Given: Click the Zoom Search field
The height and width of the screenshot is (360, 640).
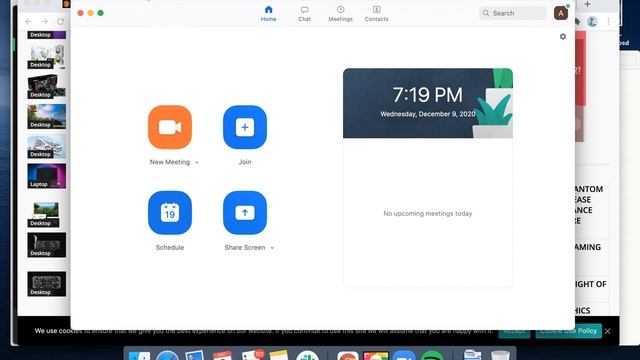Looking at the screenshot, I should click(513, 13).
